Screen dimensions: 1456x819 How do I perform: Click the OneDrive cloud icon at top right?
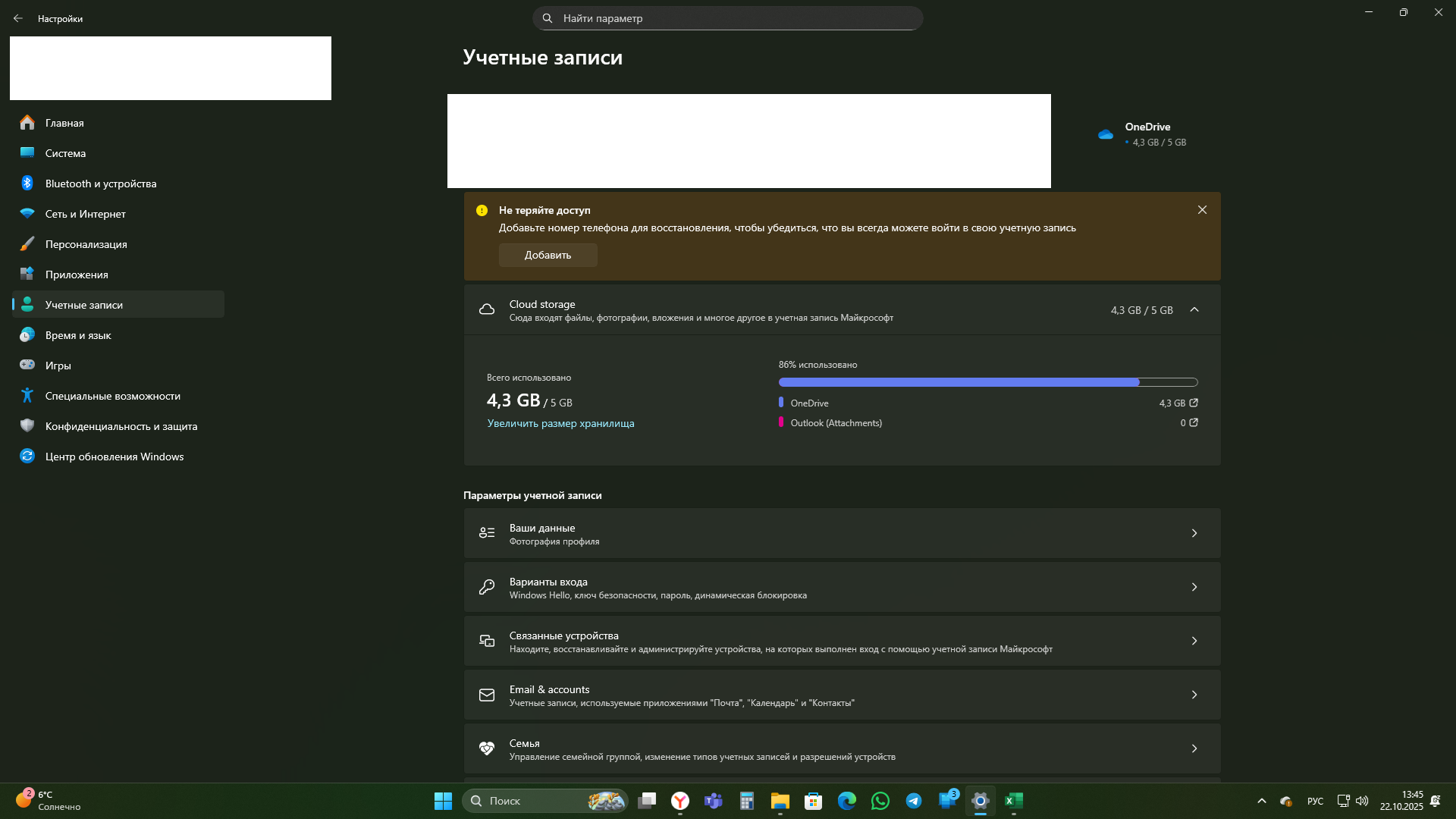point(1106,134)
